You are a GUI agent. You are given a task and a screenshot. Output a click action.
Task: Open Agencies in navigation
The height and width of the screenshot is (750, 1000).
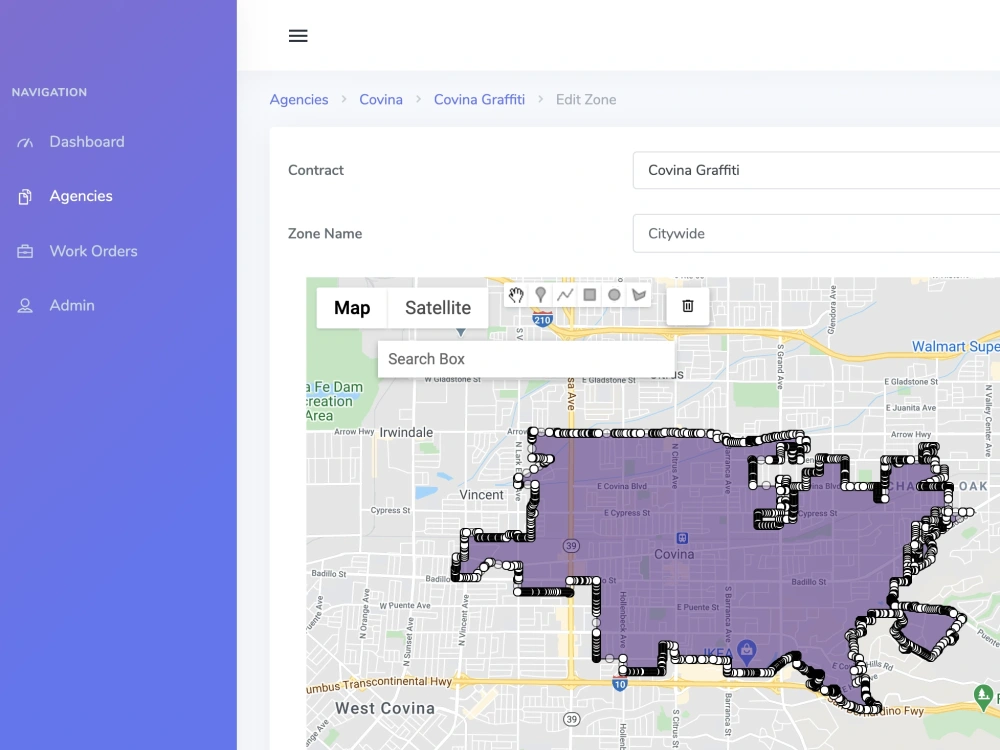pyautogui.click(x=81, y=196)
